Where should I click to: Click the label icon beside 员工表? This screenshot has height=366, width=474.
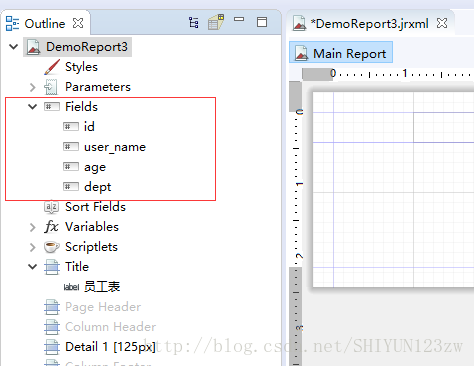[71, 287]
